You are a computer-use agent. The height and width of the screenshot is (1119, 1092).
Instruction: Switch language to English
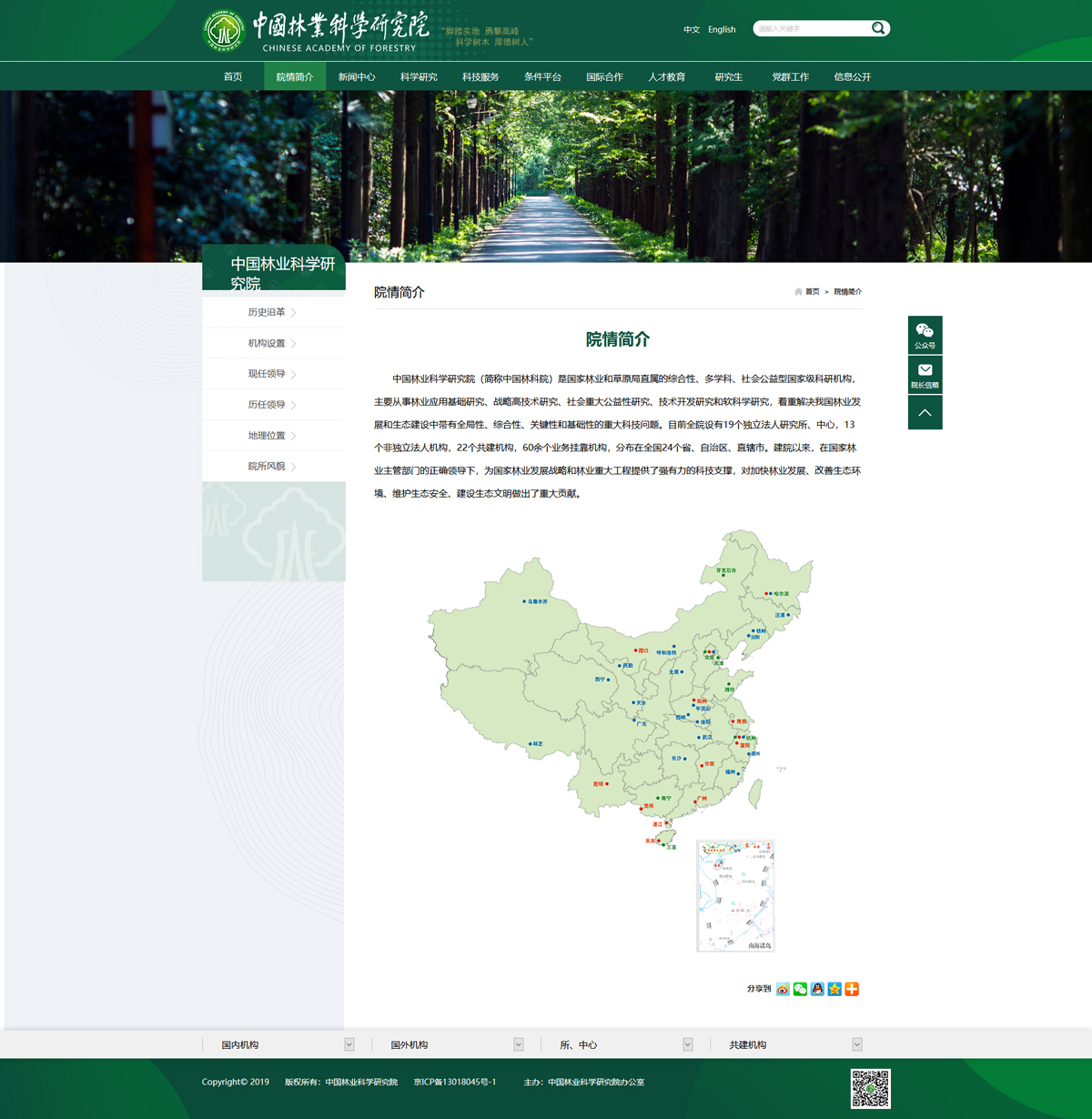[722, 30]
